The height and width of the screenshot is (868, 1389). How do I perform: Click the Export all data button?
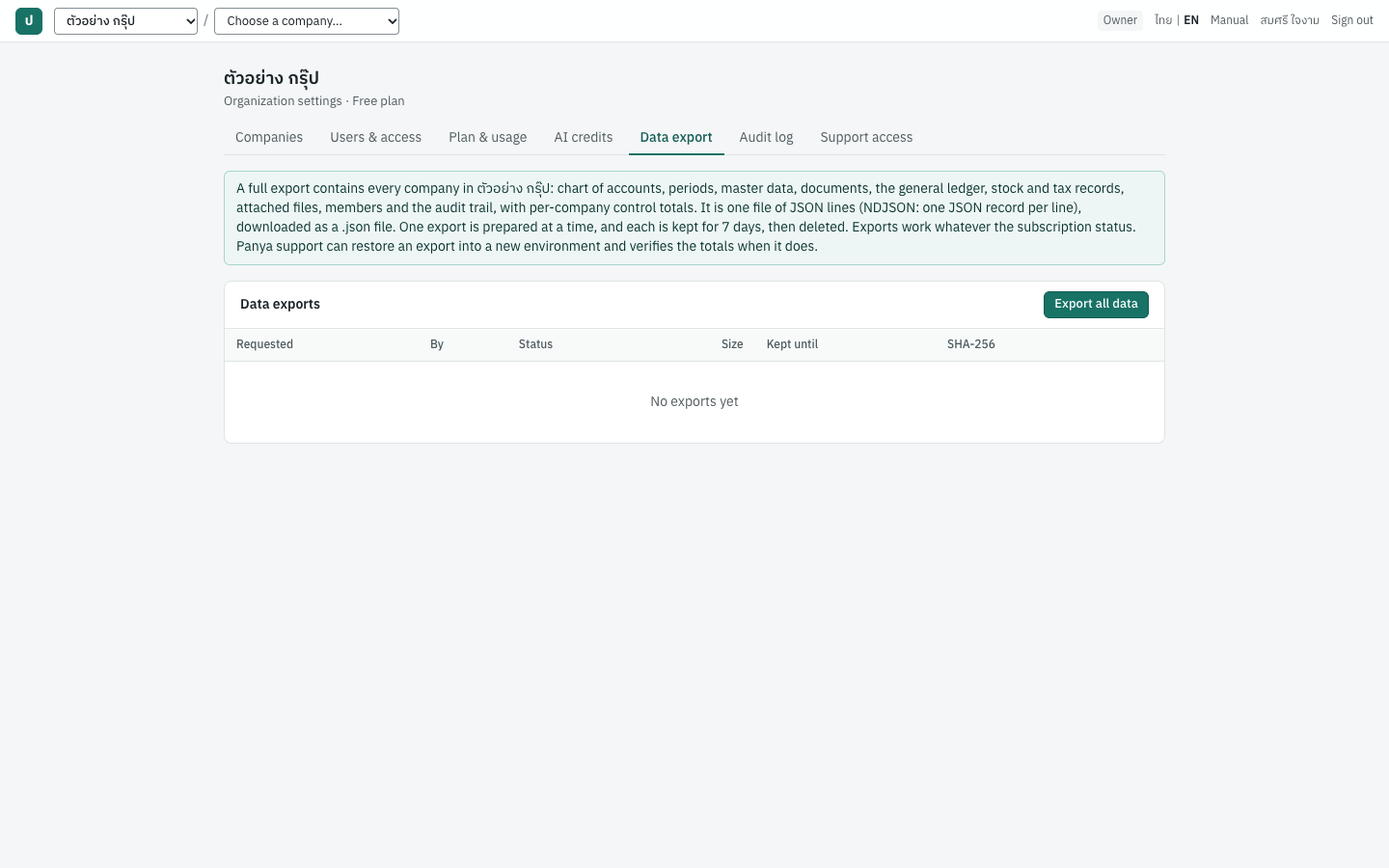click(x=1096, y=304)
